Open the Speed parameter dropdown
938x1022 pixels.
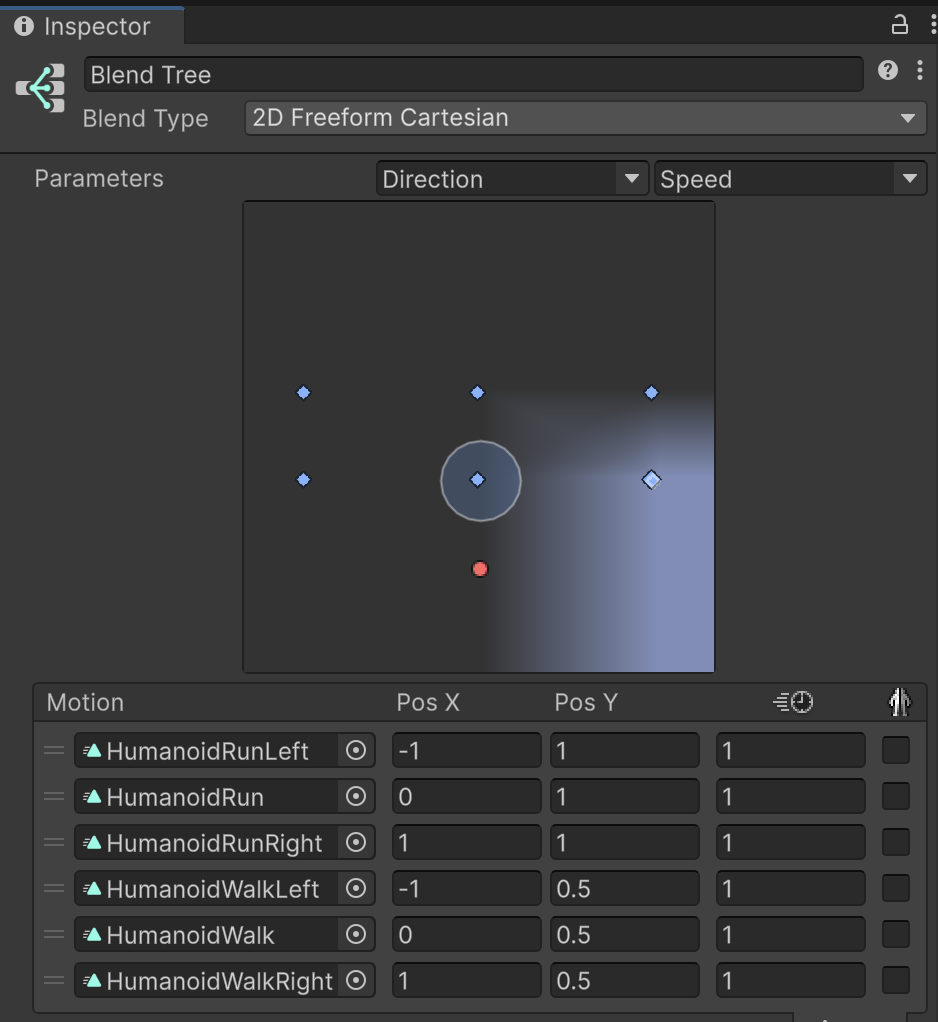[790, 179]
